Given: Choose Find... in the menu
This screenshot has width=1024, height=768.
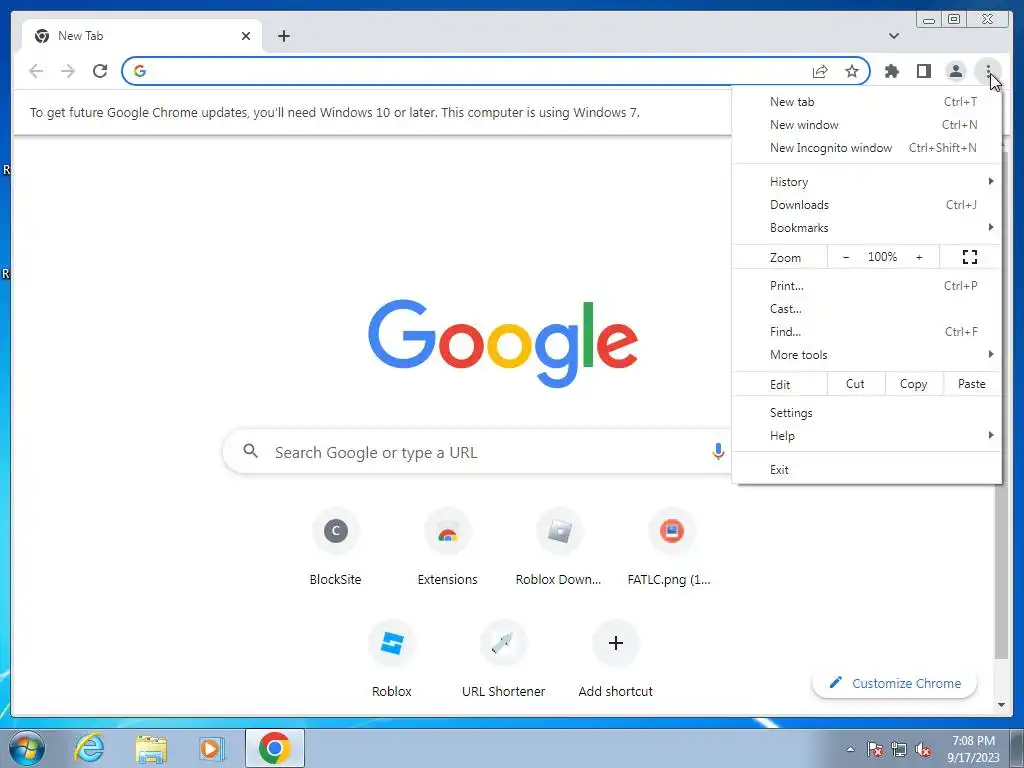Looking at the screenshot, I should point(867,332).
